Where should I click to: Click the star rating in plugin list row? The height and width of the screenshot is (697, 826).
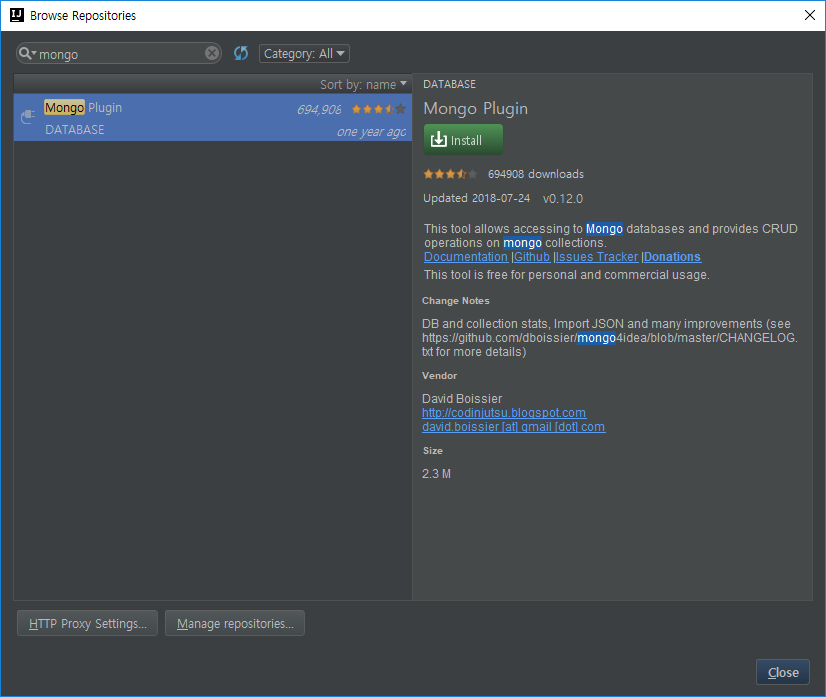(x=378, y=109)
